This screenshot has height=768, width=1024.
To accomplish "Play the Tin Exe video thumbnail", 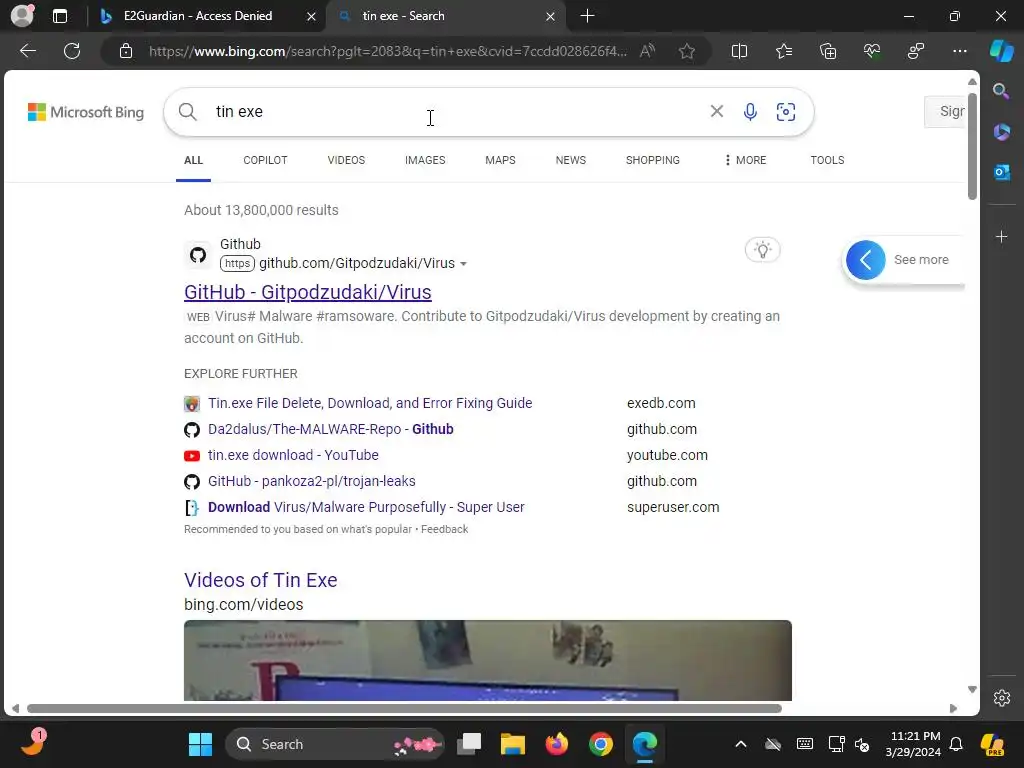I will coord(488,660).
